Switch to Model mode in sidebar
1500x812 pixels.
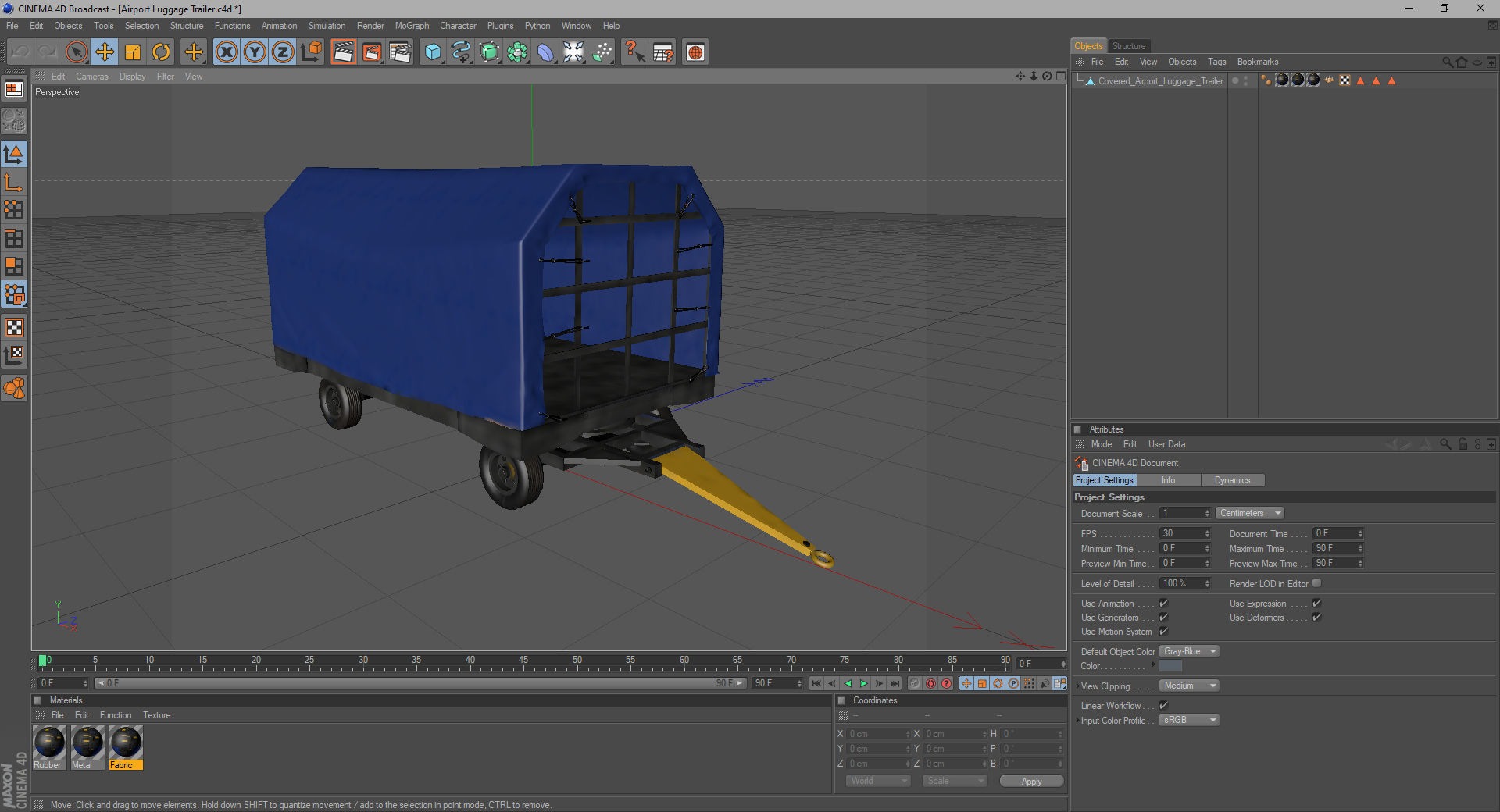14,154
